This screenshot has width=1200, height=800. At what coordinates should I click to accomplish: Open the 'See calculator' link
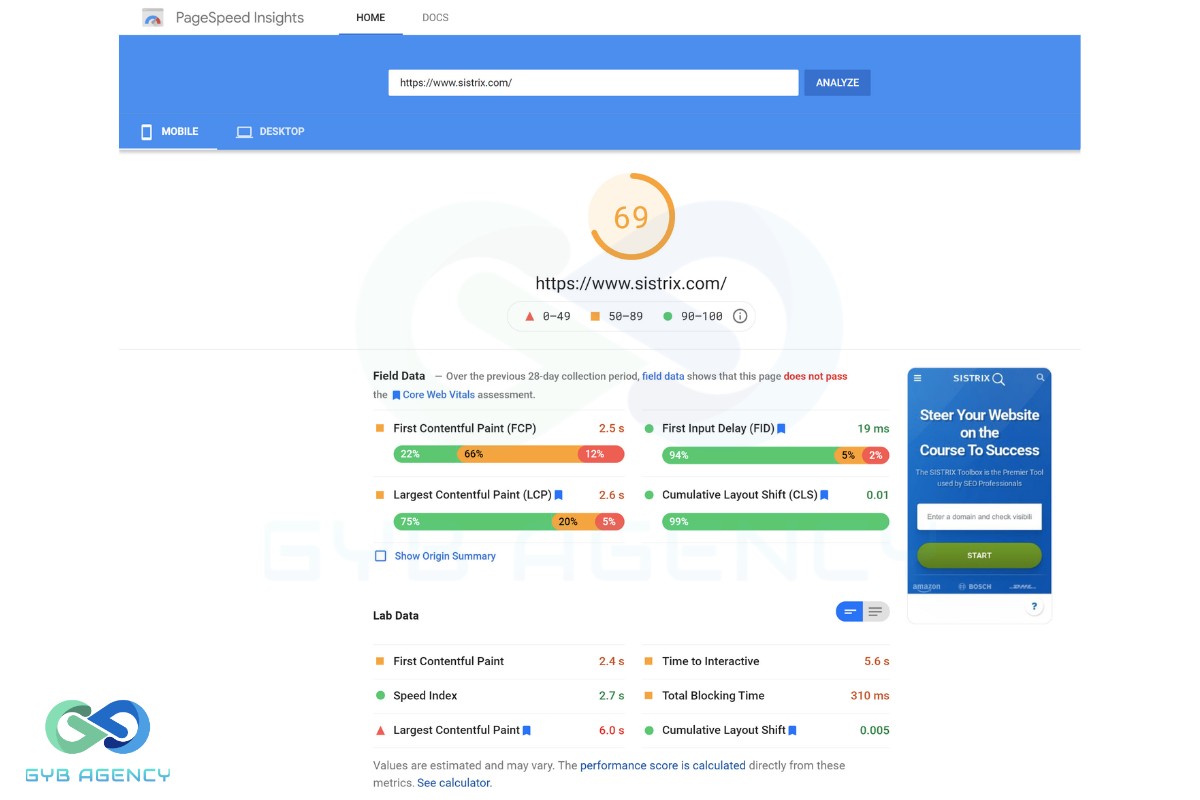(x=453, y=783)
